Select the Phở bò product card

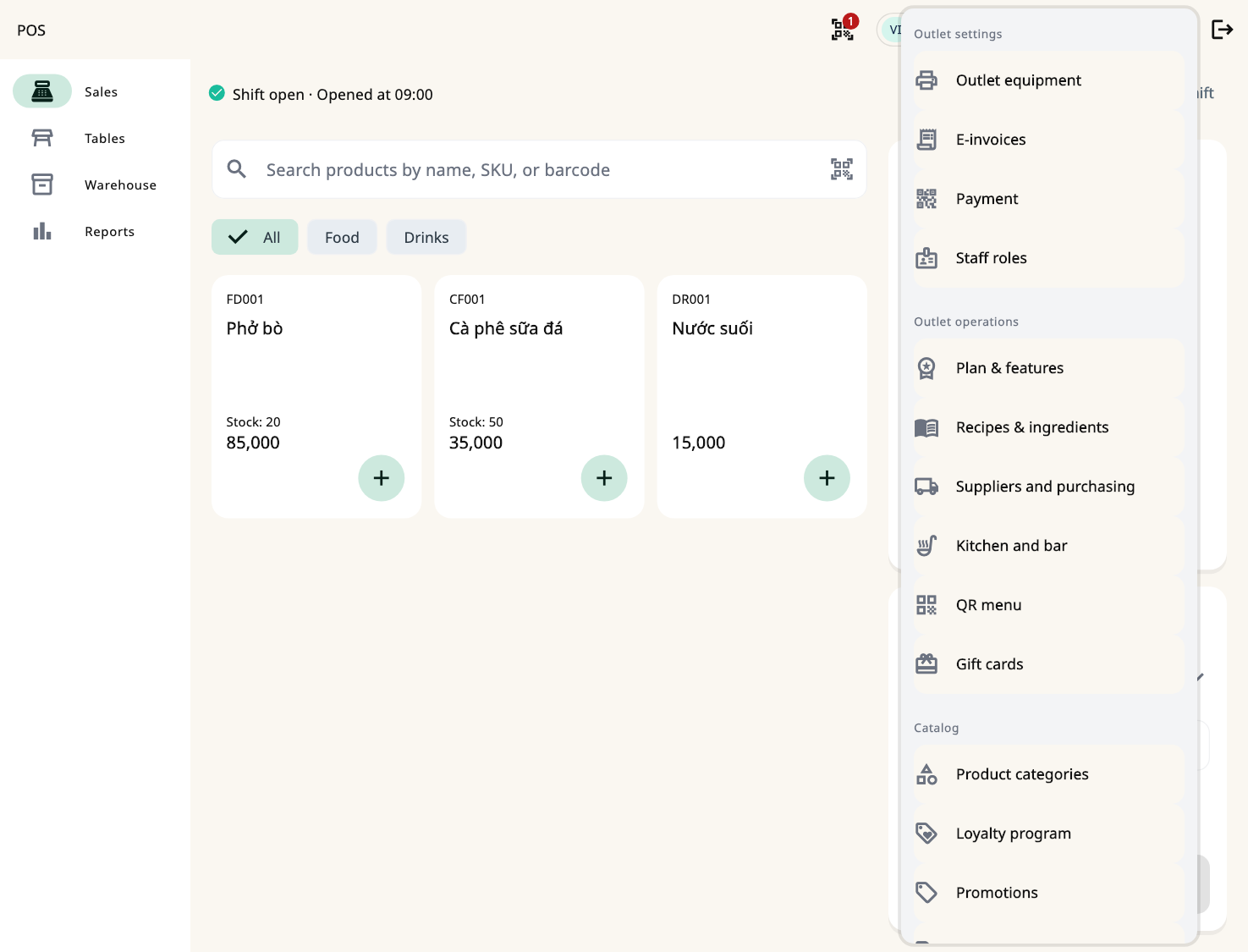click(316, 396)
